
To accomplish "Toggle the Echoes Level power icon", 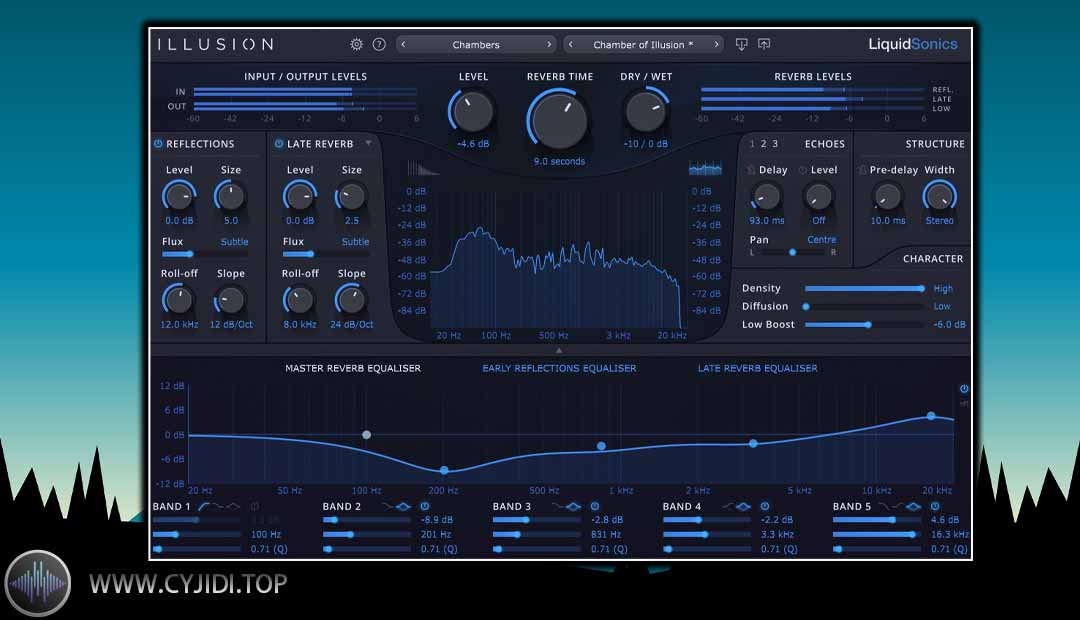I will pyautogui.click(x=802, y=169).
